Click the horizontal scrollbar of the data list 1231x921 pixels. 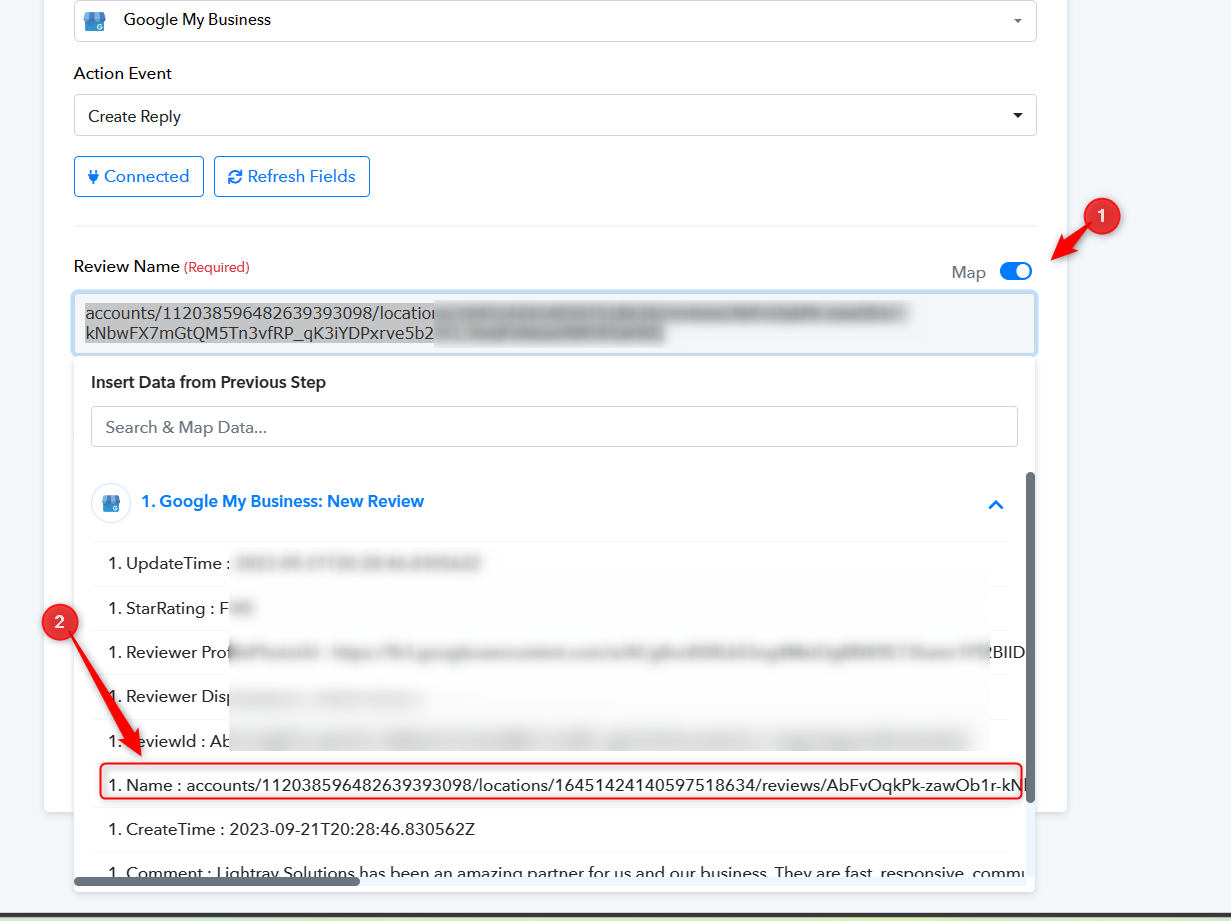coord(217,881)
